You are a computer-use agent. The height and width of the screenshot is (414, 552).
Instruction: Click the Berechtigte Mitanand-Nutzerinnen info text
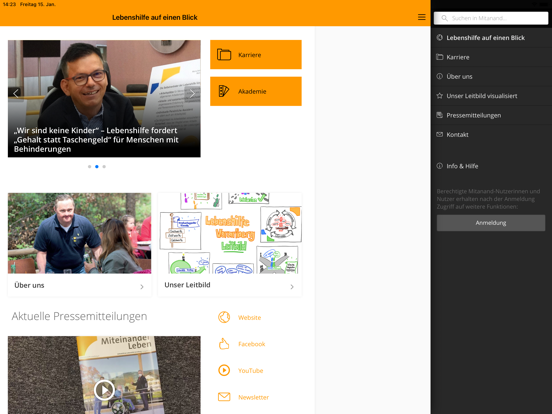(488, 199)
